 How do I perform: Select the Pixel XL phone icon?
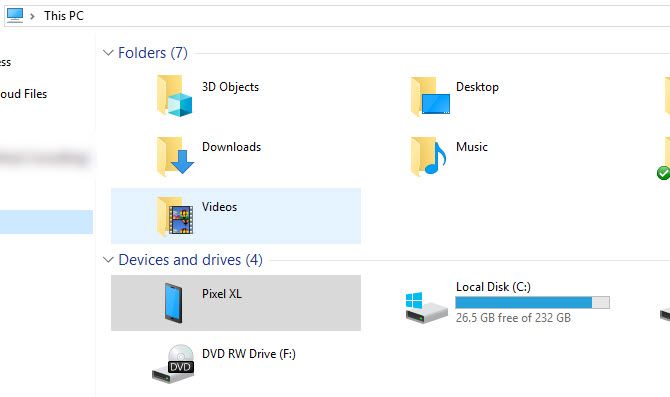click(173, 303)
